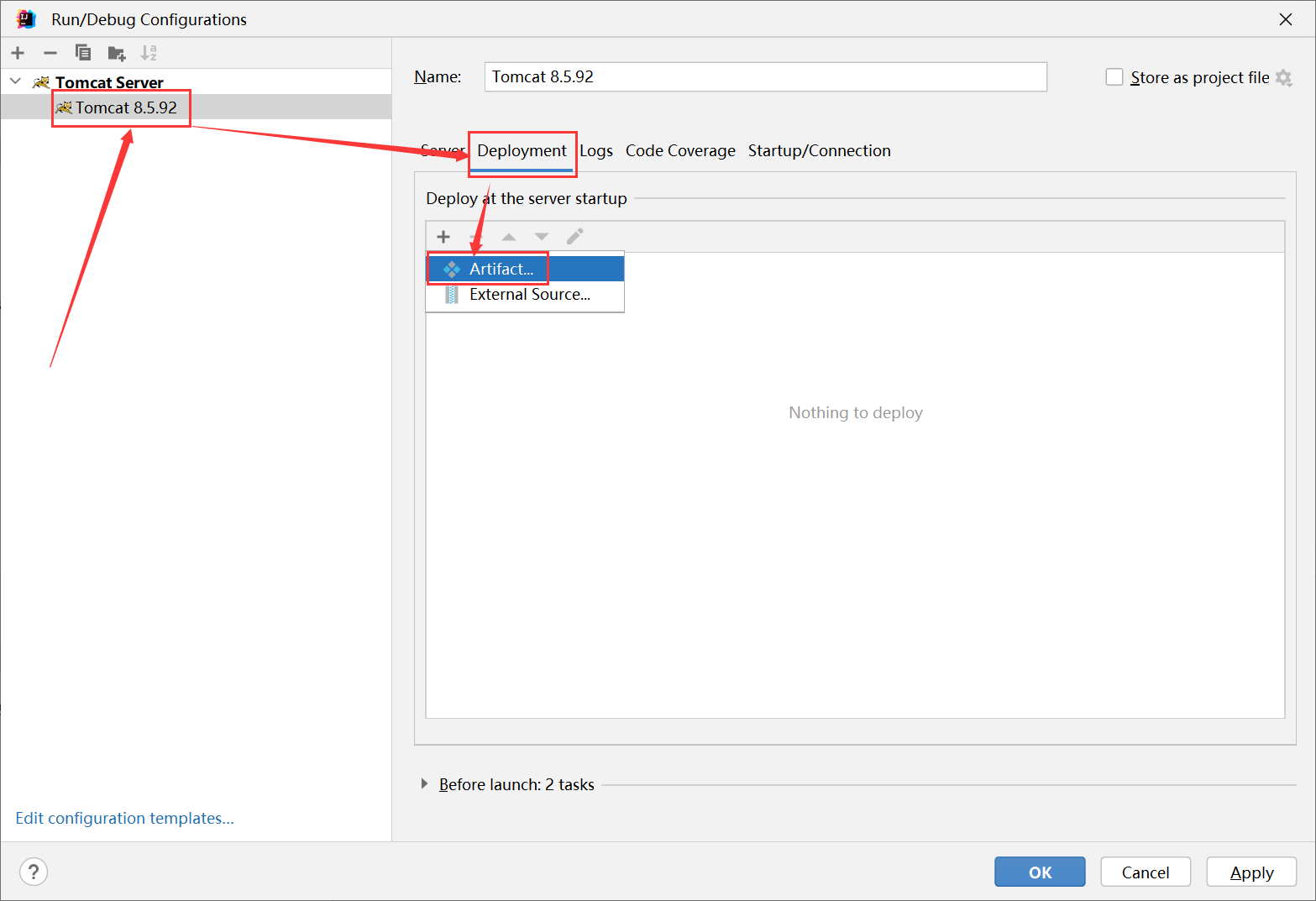Open help with question mark button
The width and height of the screenshot is (1316, 901).
34,872
